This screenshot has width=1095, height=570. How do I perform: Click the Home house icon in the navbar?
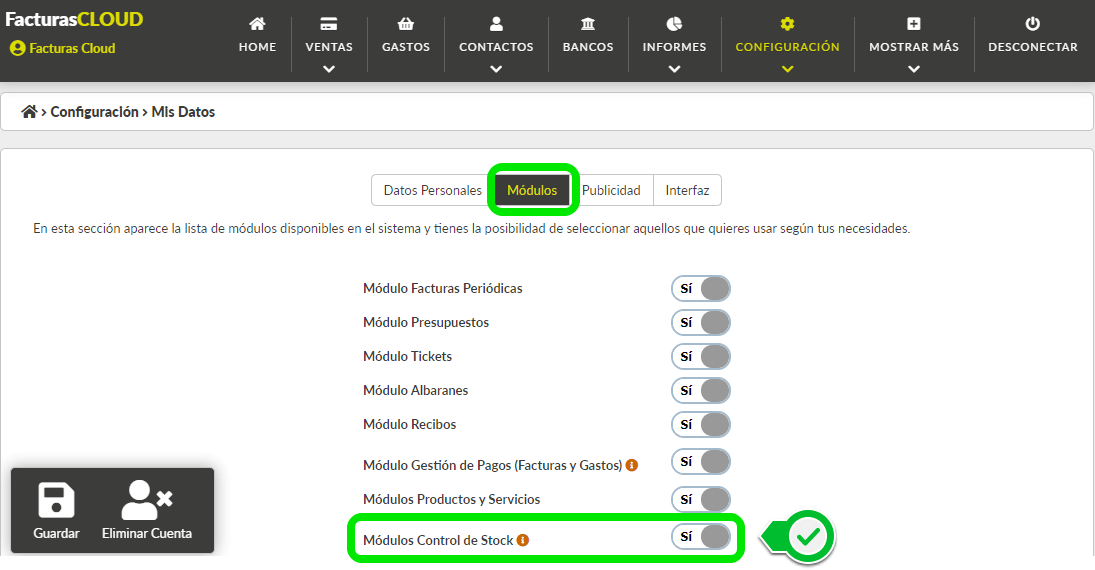tap(257, 24)
